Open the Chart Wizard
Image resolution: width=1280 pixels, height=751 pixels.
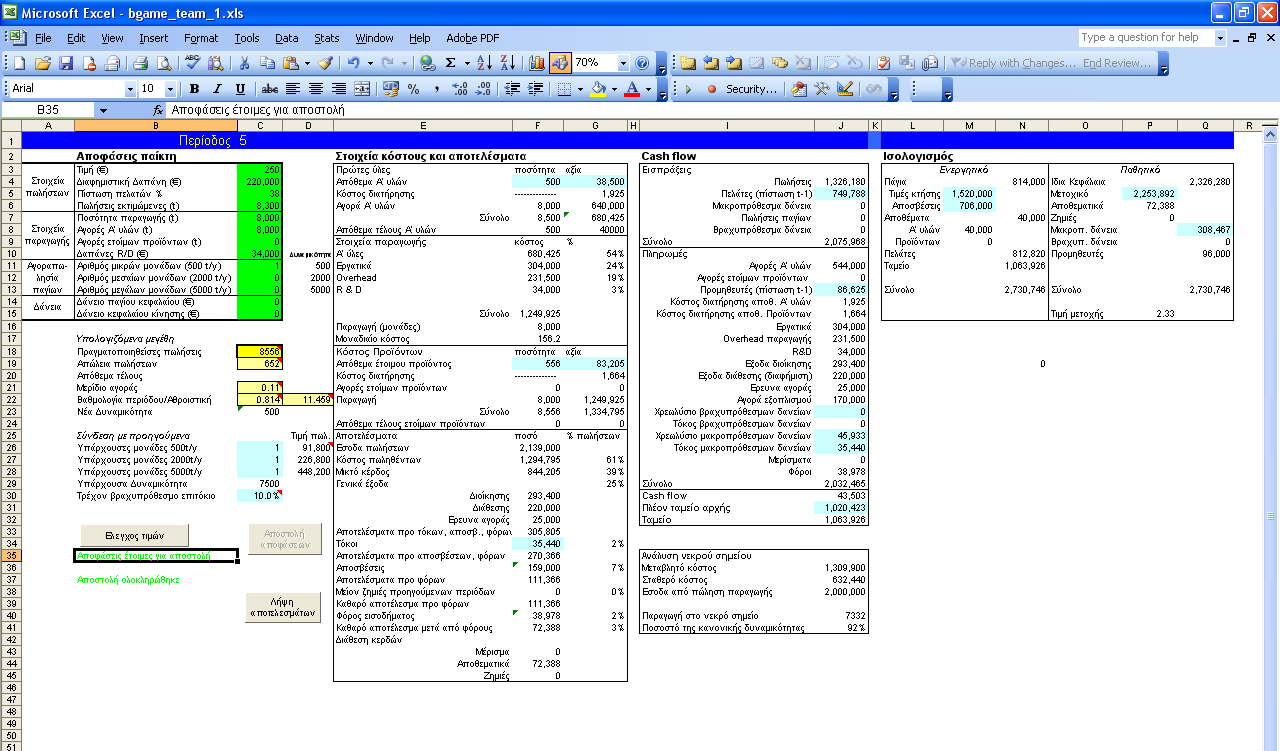(x=537, y=63)
